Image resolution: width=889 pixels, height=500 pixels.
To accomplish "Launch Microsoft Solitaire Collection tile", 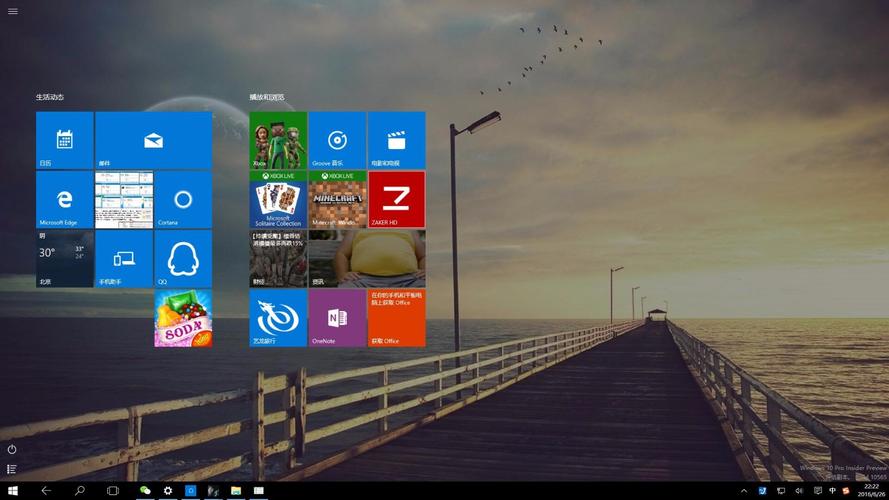I will (x=278, y=200).
